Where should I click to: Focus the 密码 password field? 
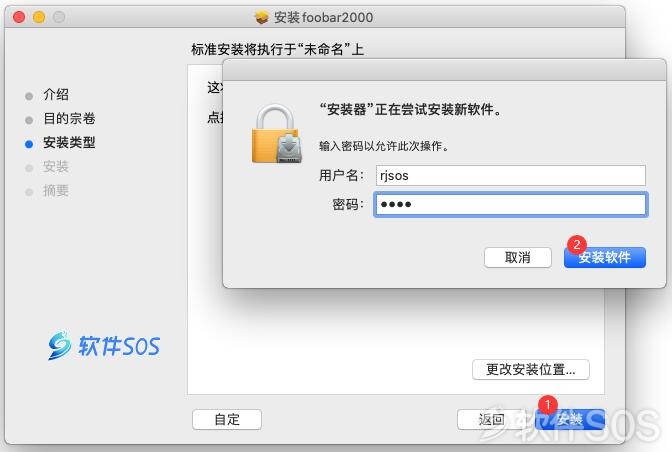coord(510,204)
